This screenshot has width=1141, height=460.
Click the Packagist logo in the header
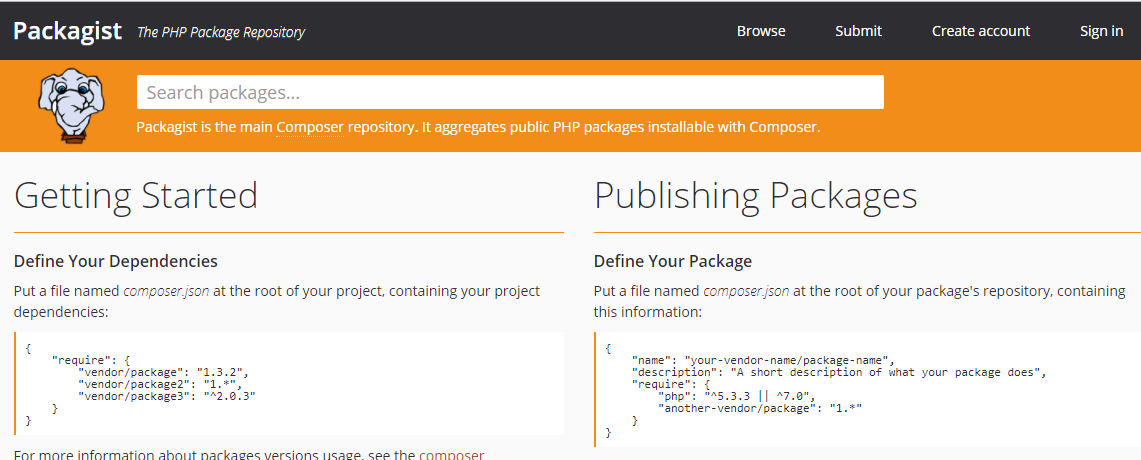68,30
